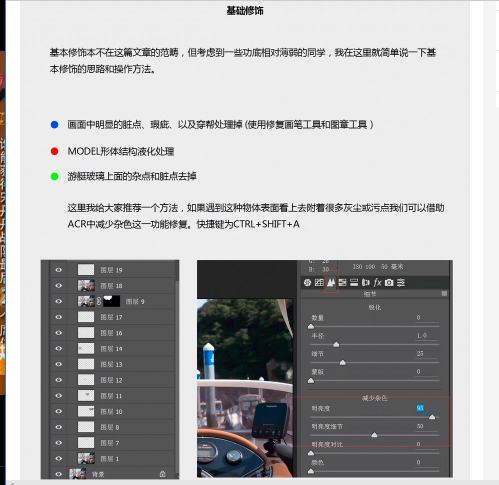The width and height of the screenshot is (499, 485).
Task: Open the 细节 panel menu icon
Action: [x=444, y=294]
